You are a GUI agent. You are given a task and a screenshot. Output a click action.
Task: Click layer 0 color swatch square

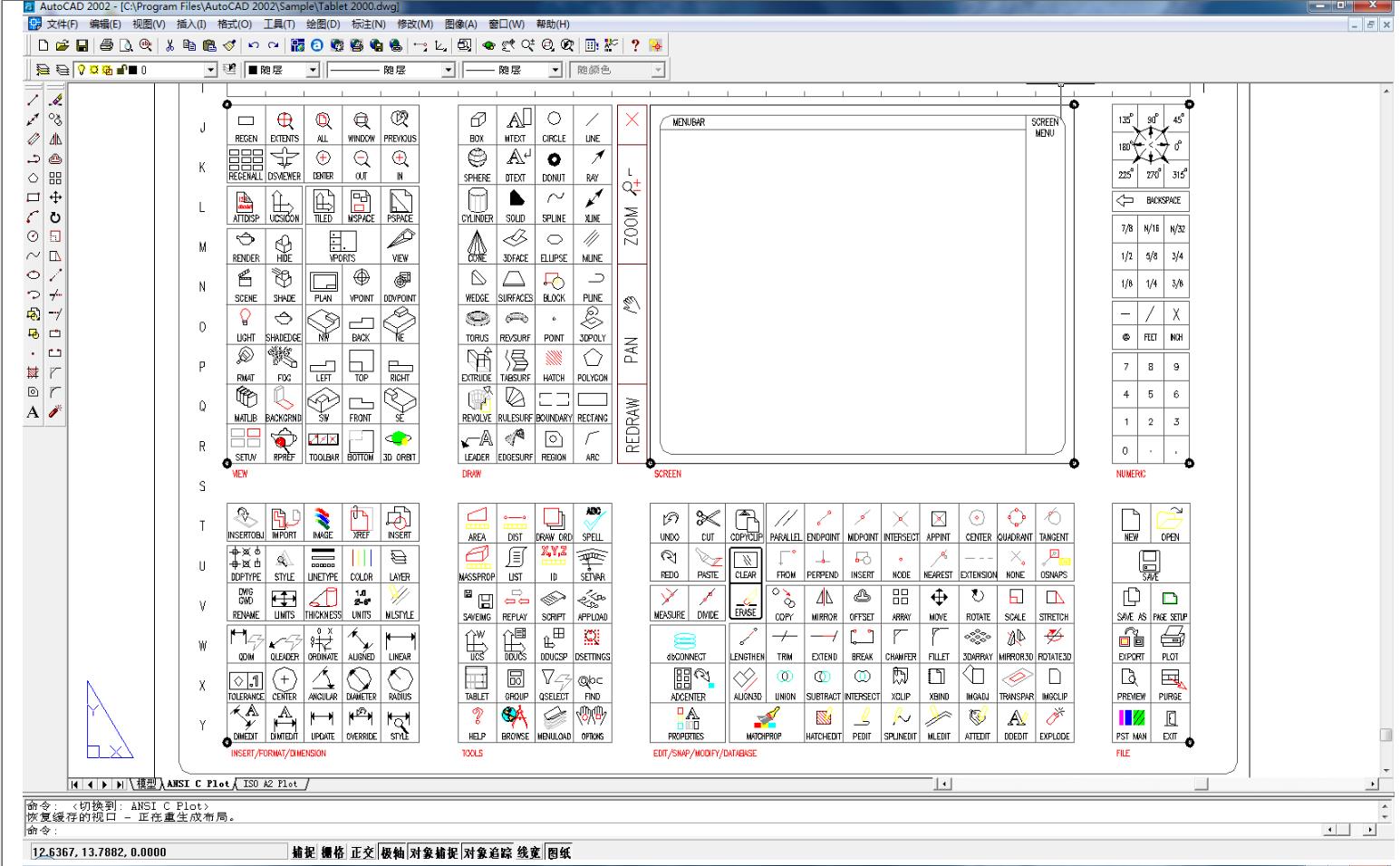click(x=132, y=70)
